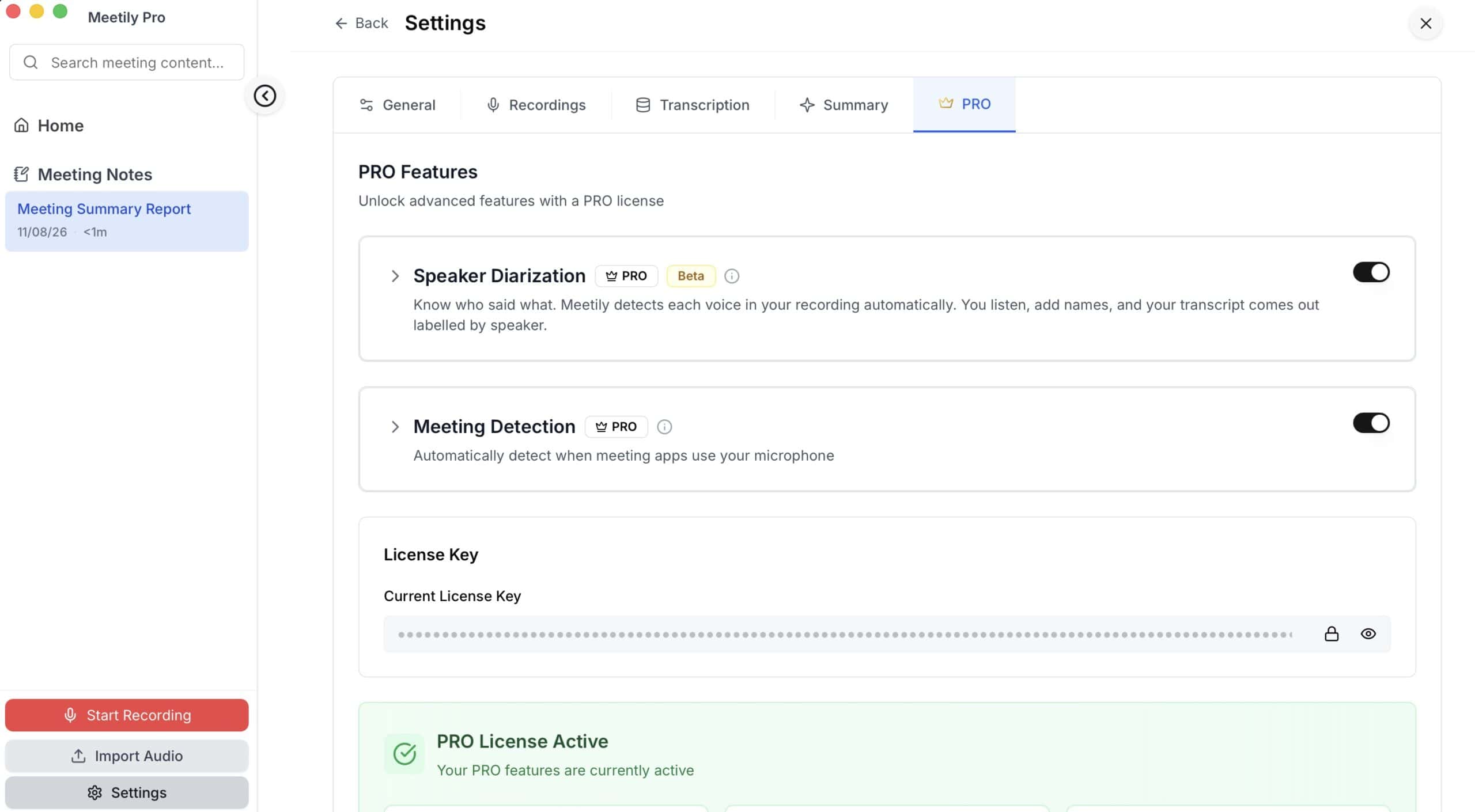The width and height of the screenshot is (1475, 812).
Task: Go back using the Back link
Action: pos(361,23)
